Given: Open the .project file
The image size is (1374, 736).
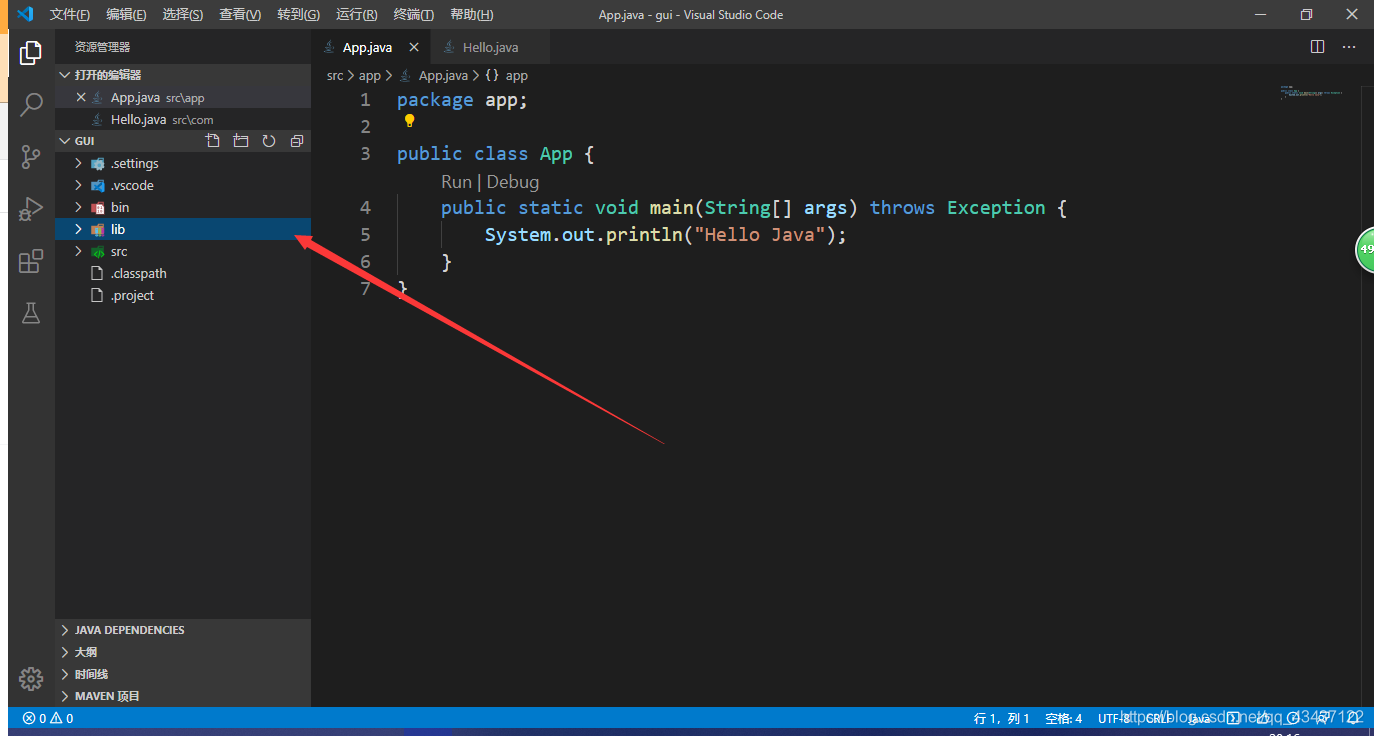Looking at the screenshot, I should coord(183,295).
